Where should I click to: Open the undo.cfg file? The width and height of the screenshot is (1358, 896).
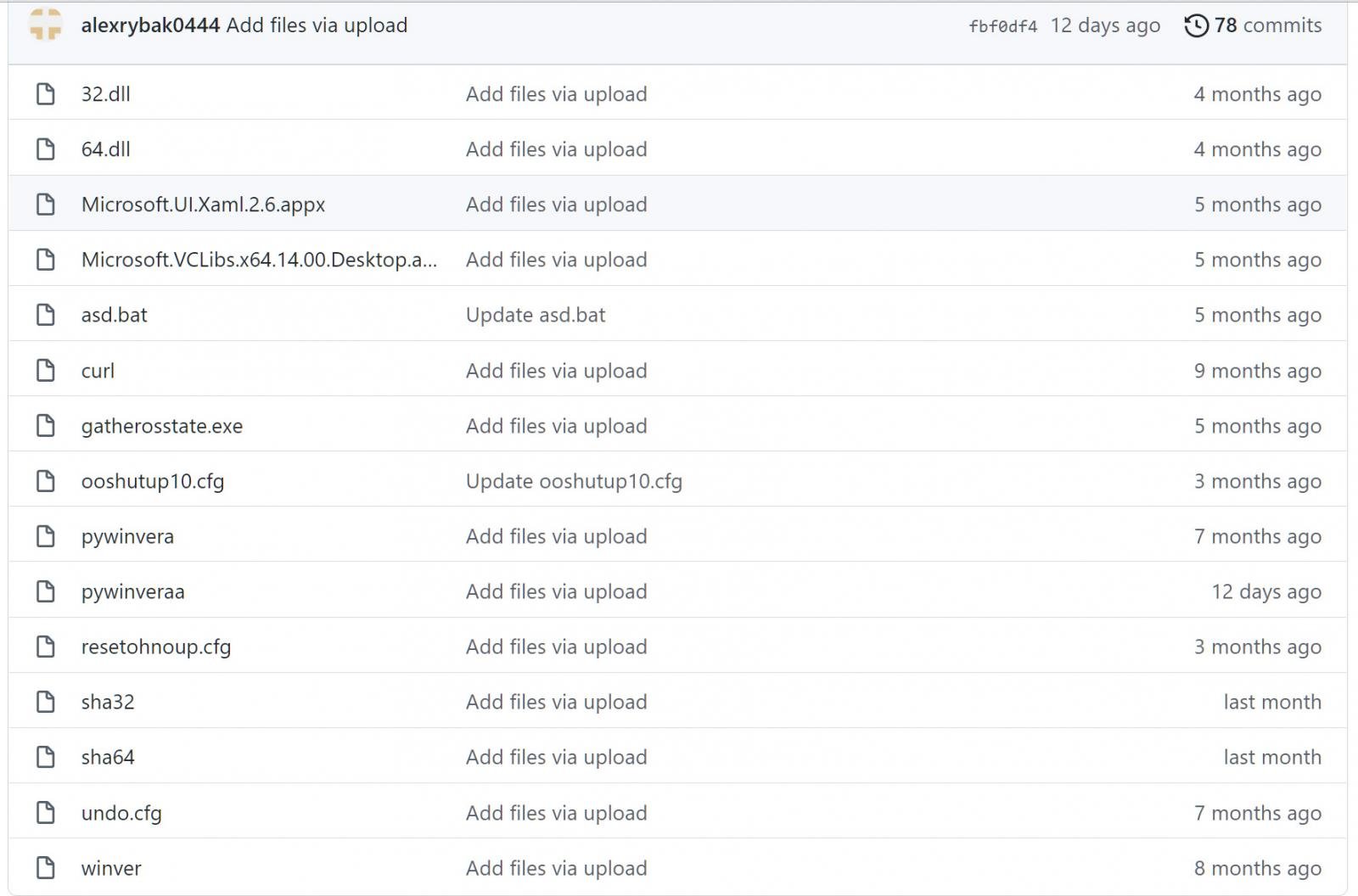point(121,813)
